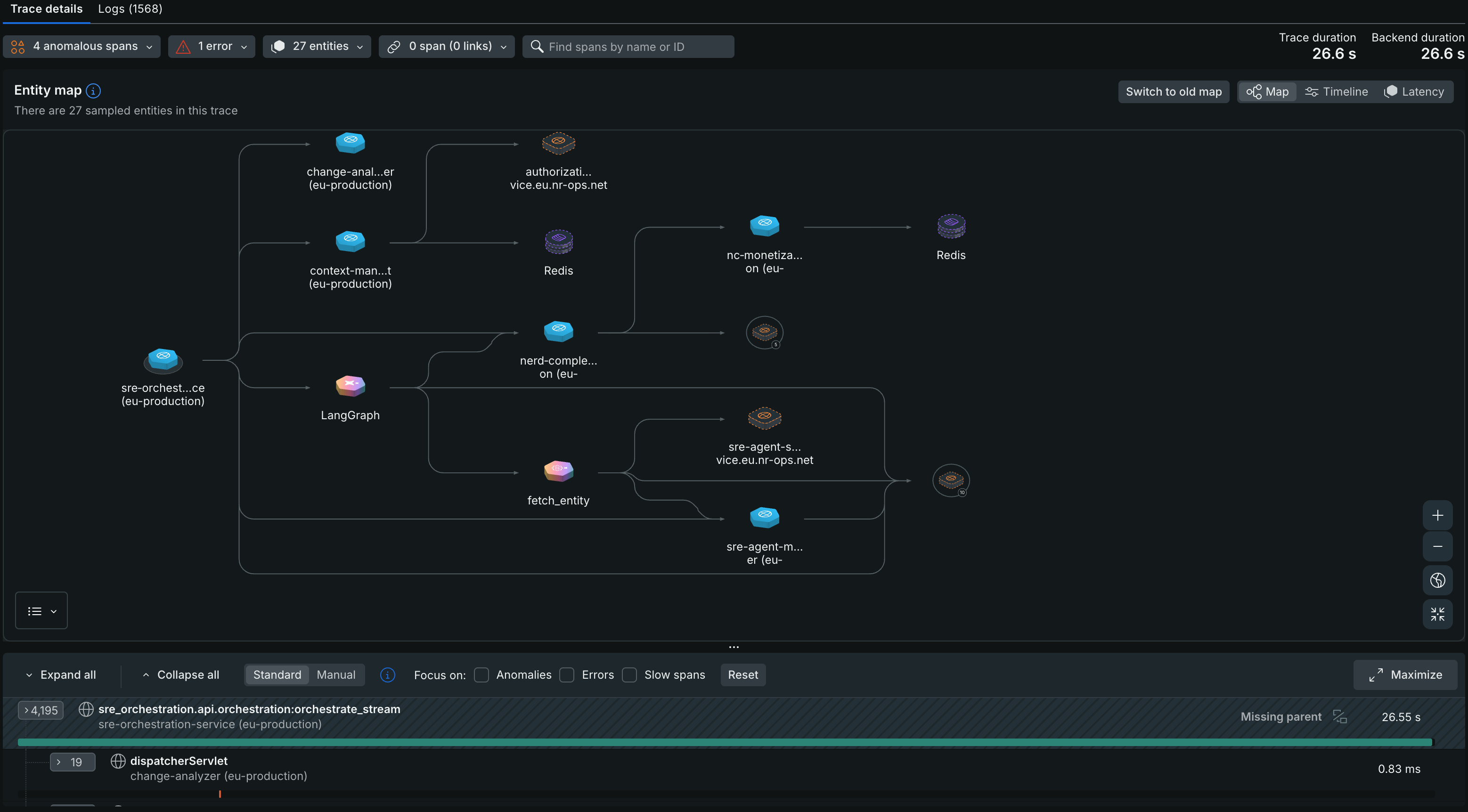
Task: Open the 0 span links dropdown
Action: click(447, 47)
